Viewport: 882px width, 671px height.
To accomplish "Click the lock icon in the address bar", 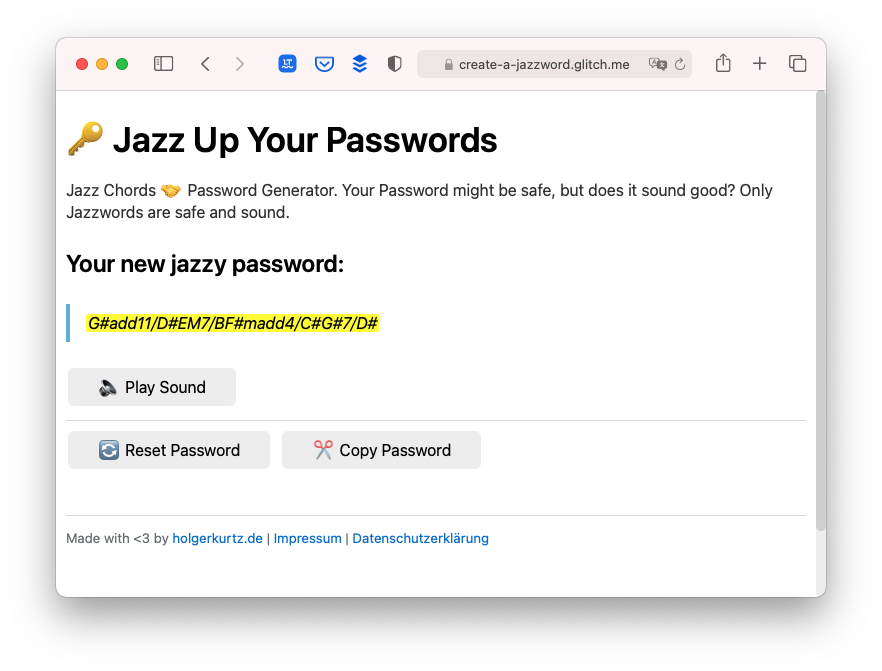I will point(447,64).
